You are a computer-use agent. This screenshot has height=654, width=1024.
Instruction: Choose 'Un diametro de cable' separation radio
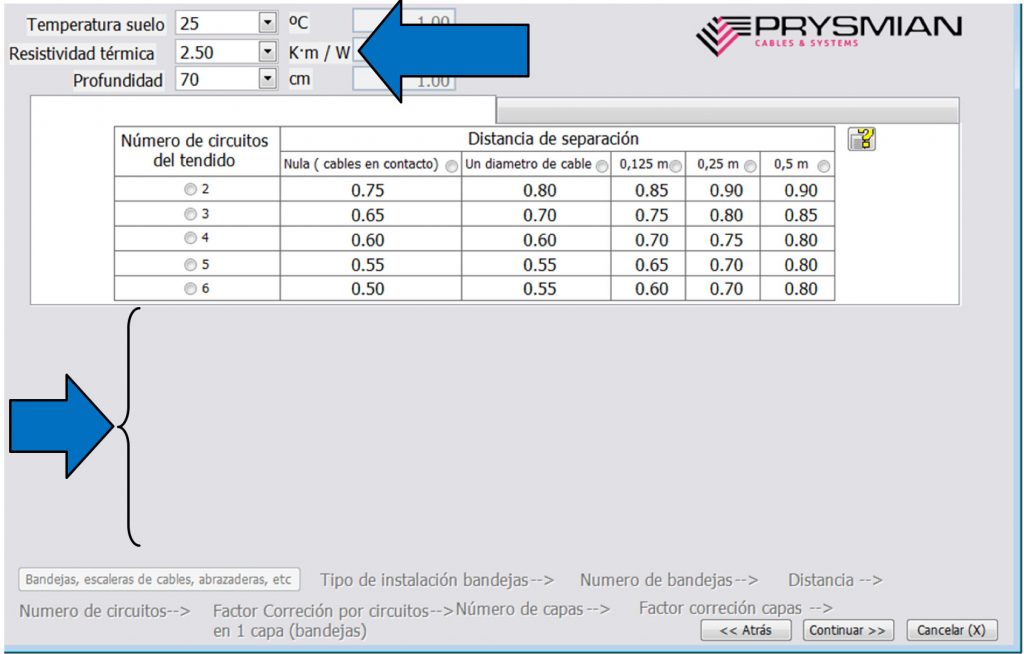pyautogui.click(x=601, y=167)
